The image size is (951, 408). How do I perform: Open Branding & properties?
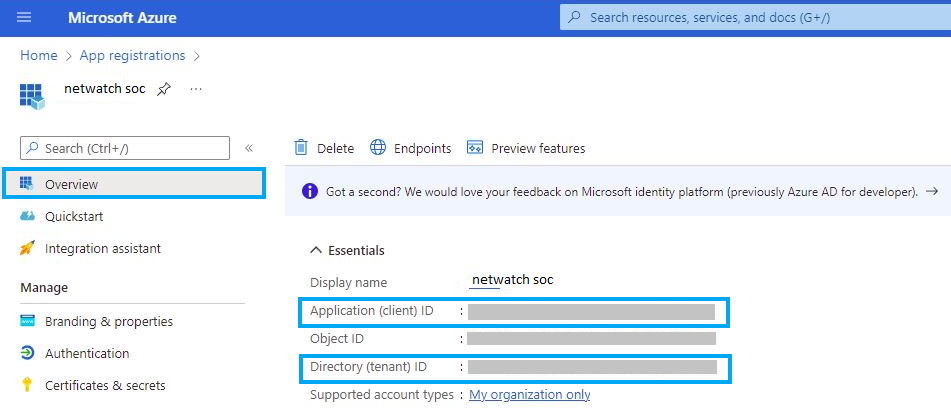pyautogui.click(x=109, y=321)
